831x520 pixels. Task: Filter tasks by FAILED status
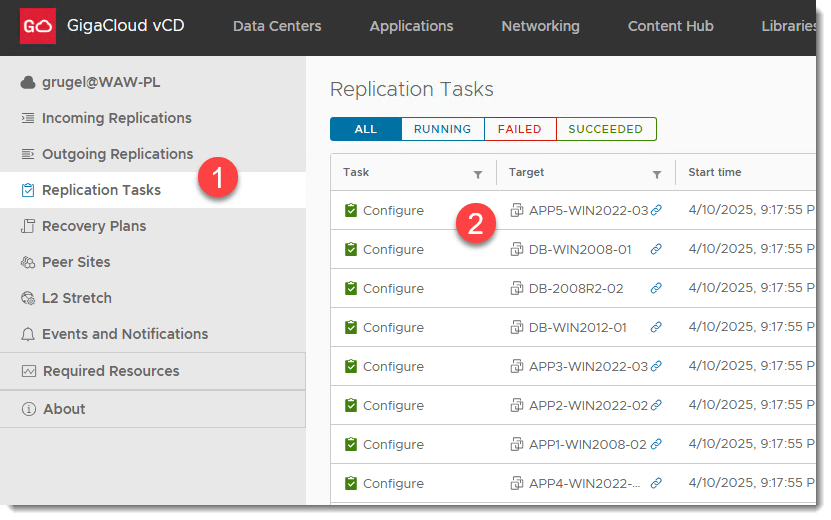[x=519, y=129]
